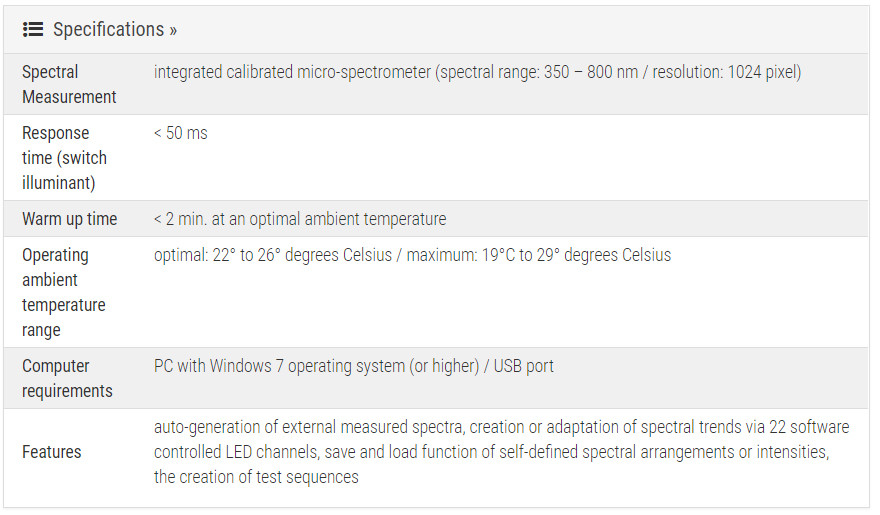The width and height of the screenshot is (880, 515).
Task: Select the Warm up time label
Action: point(69,219)
